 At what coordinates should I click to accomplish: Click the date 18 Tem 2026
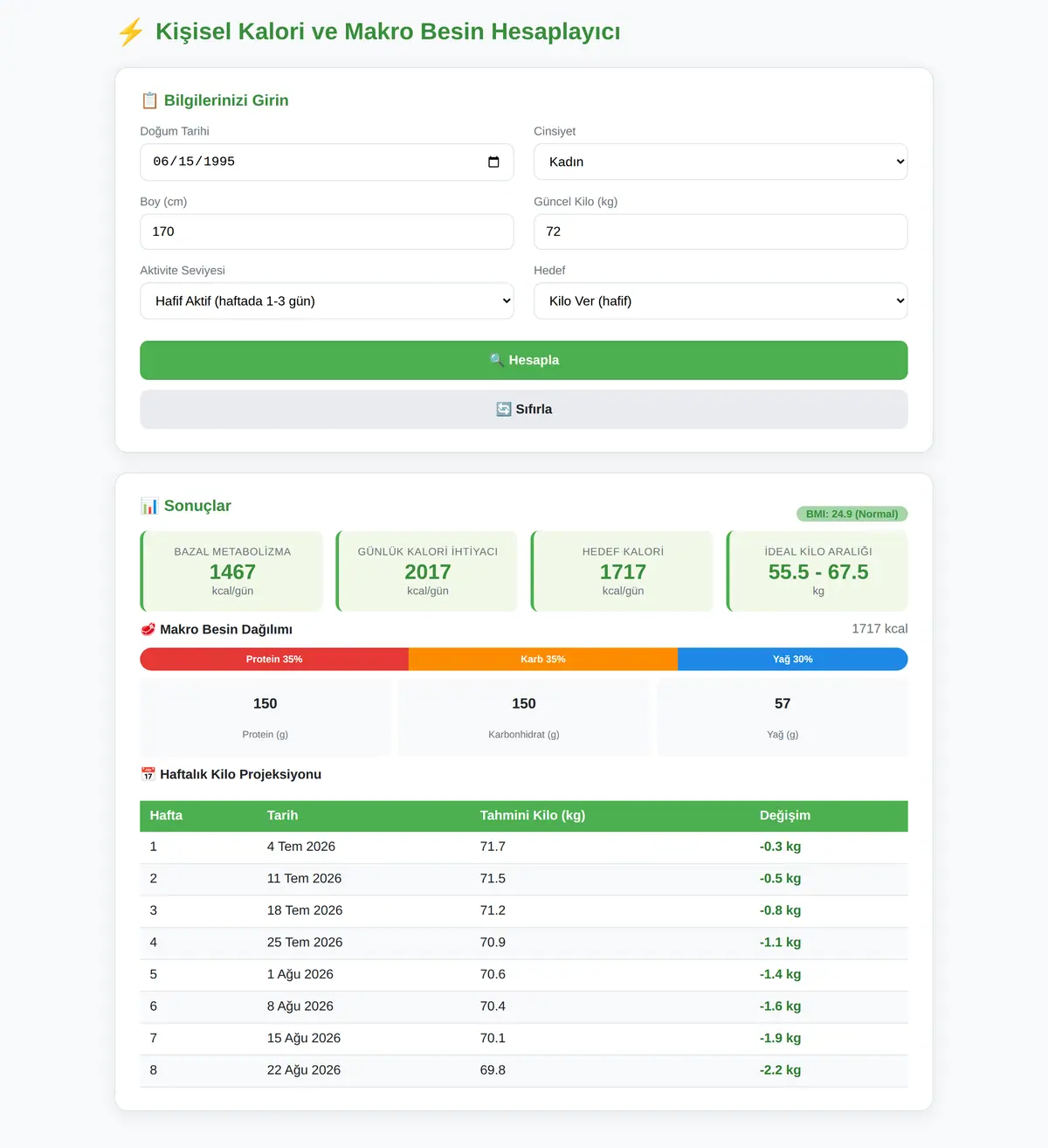click(x=305, y=910)
